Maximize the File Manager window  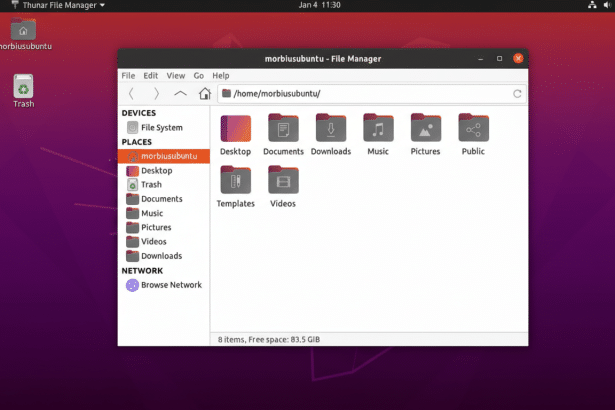coord(499,58)
